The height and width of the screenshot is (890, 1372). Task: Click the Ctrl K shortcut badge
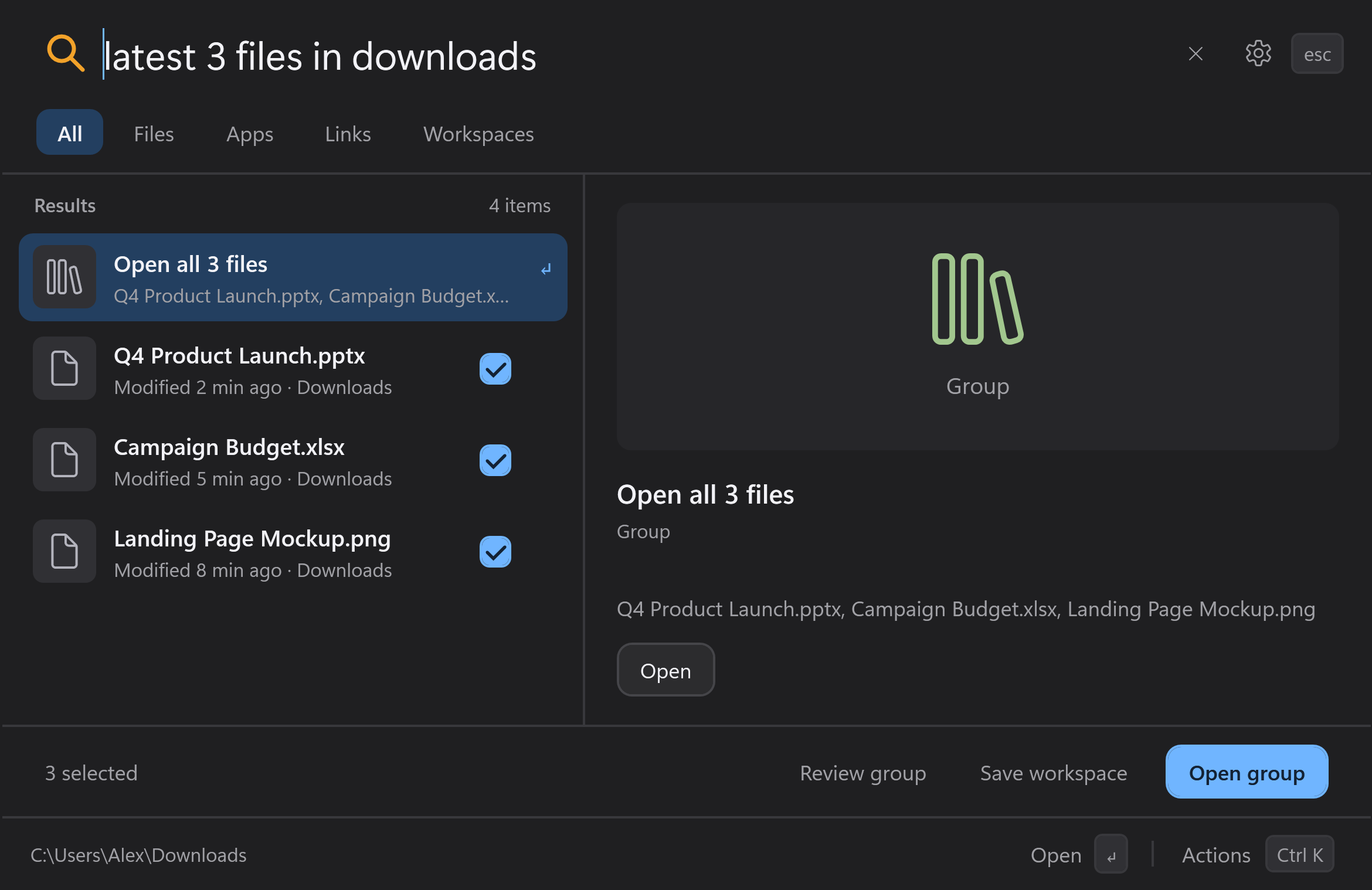click(1299, 854)
